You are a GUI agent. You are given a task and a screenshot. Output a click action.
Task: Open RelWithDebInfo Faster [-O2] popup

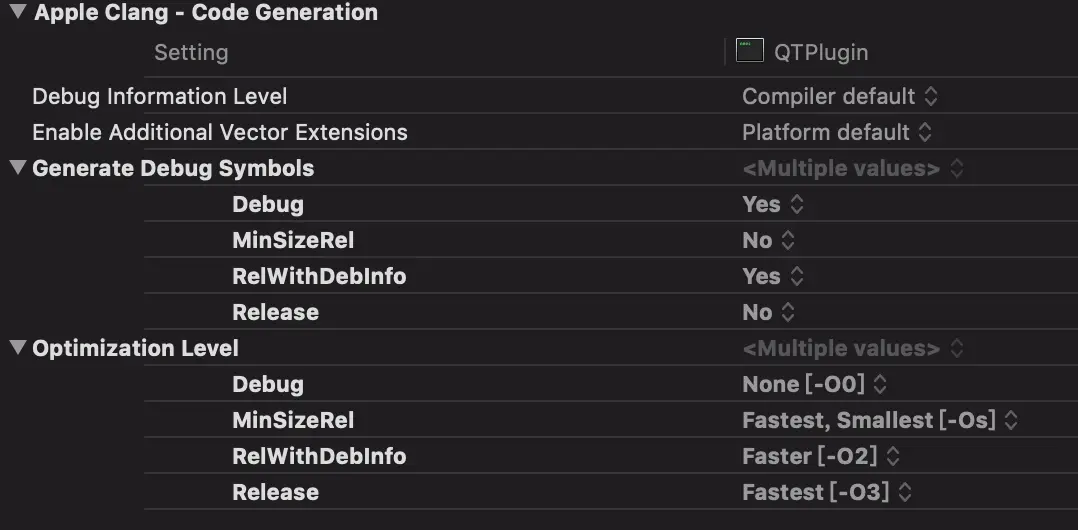click(821, 456)
